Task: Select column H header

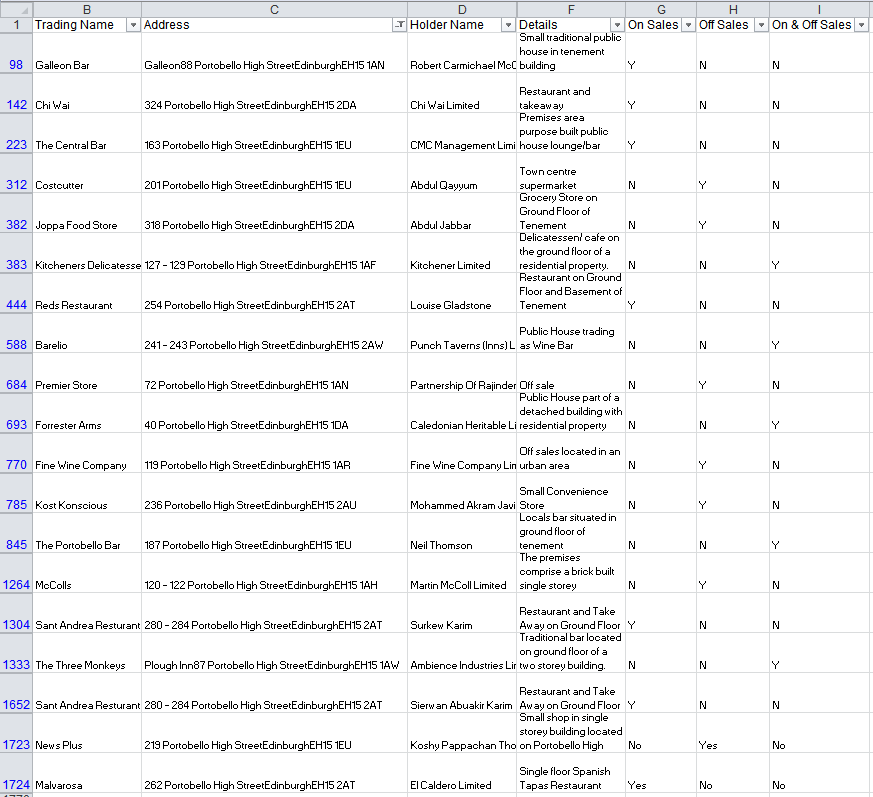Action: (x=733, y=9)
